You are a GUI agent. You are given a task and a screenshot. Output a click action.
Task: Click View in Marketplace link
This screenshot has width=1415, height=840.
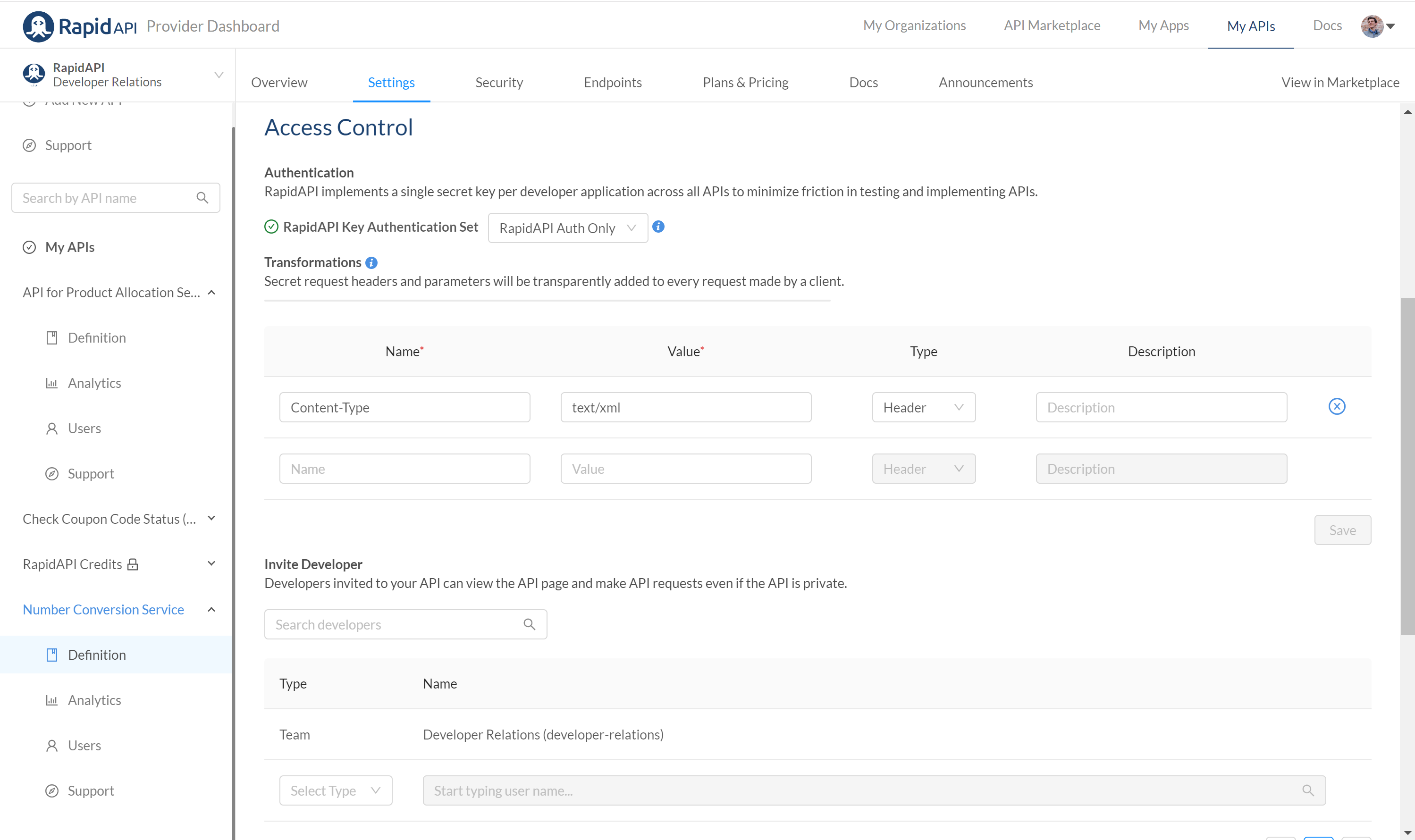click(x=1340, y=83)
